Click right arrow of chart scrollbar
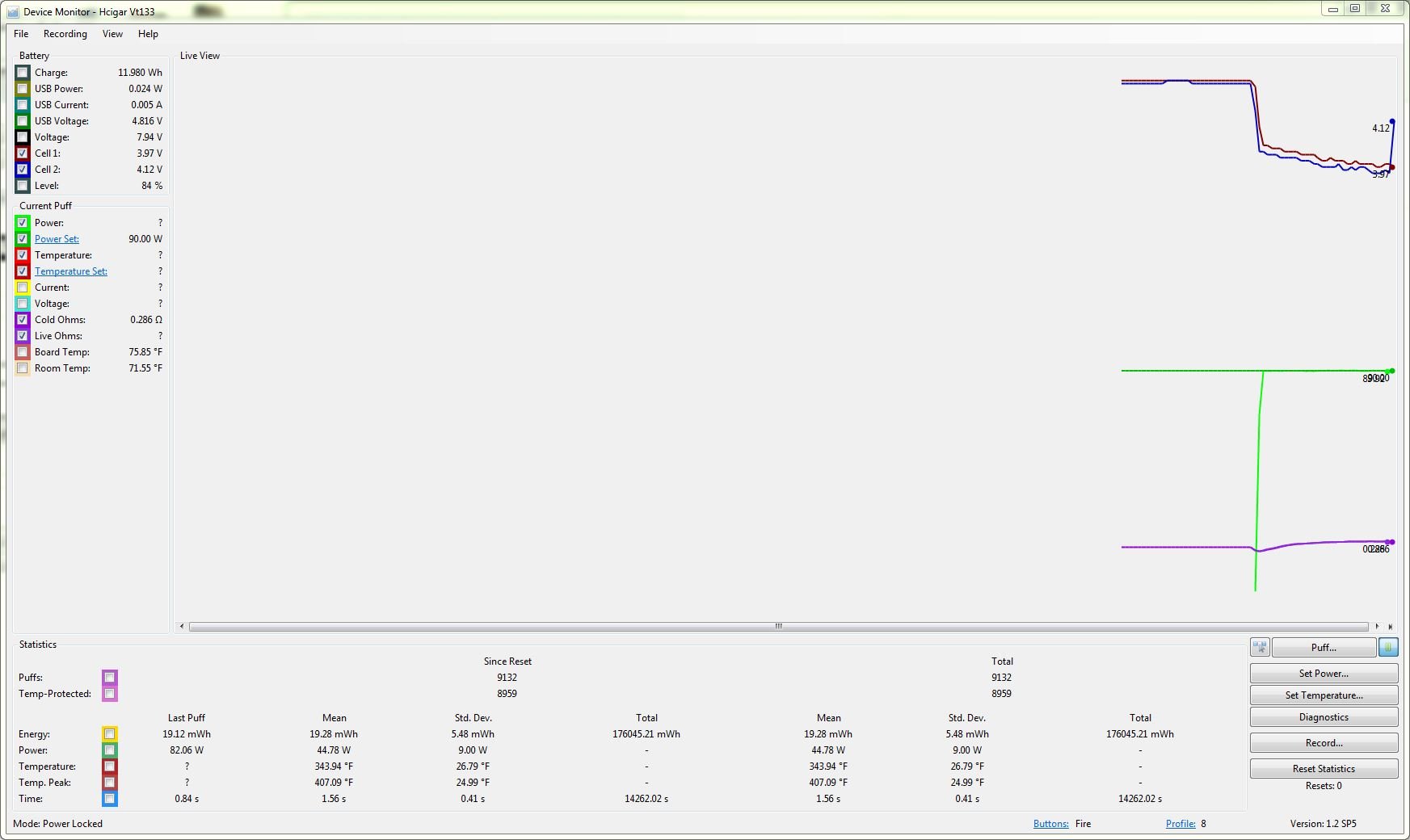The image size is (1410, 840). (x=1377, y=626)
